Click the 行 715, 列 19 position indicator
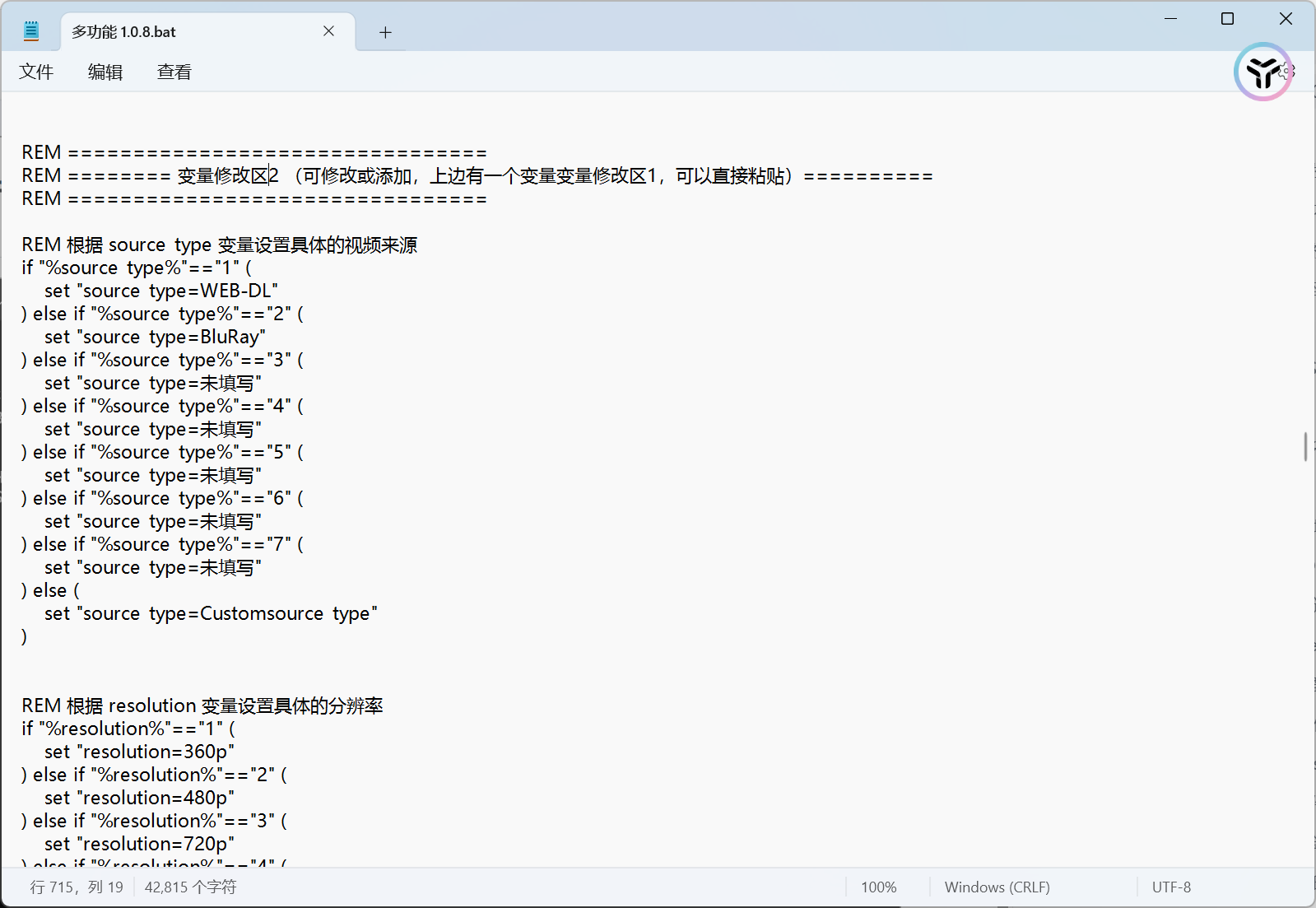This screenshot has width=1316, height=908. tap(77, 887)
